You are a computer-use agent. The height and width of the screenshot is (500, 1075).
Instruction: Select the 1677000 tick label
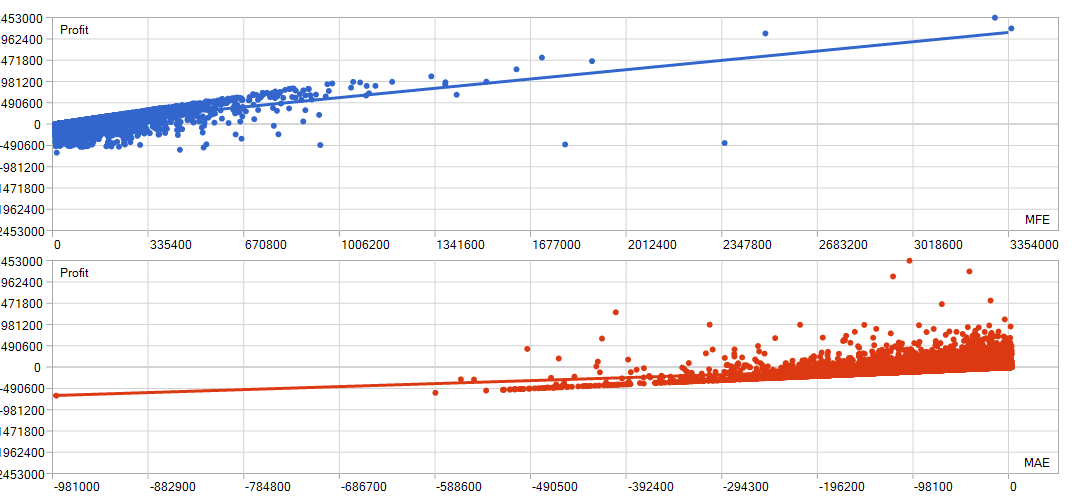pyautogui.click(x=555, y=244)
